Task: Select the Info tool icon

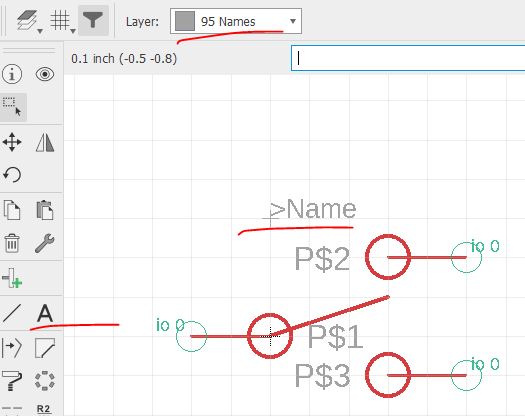Action: pos(12,74)
